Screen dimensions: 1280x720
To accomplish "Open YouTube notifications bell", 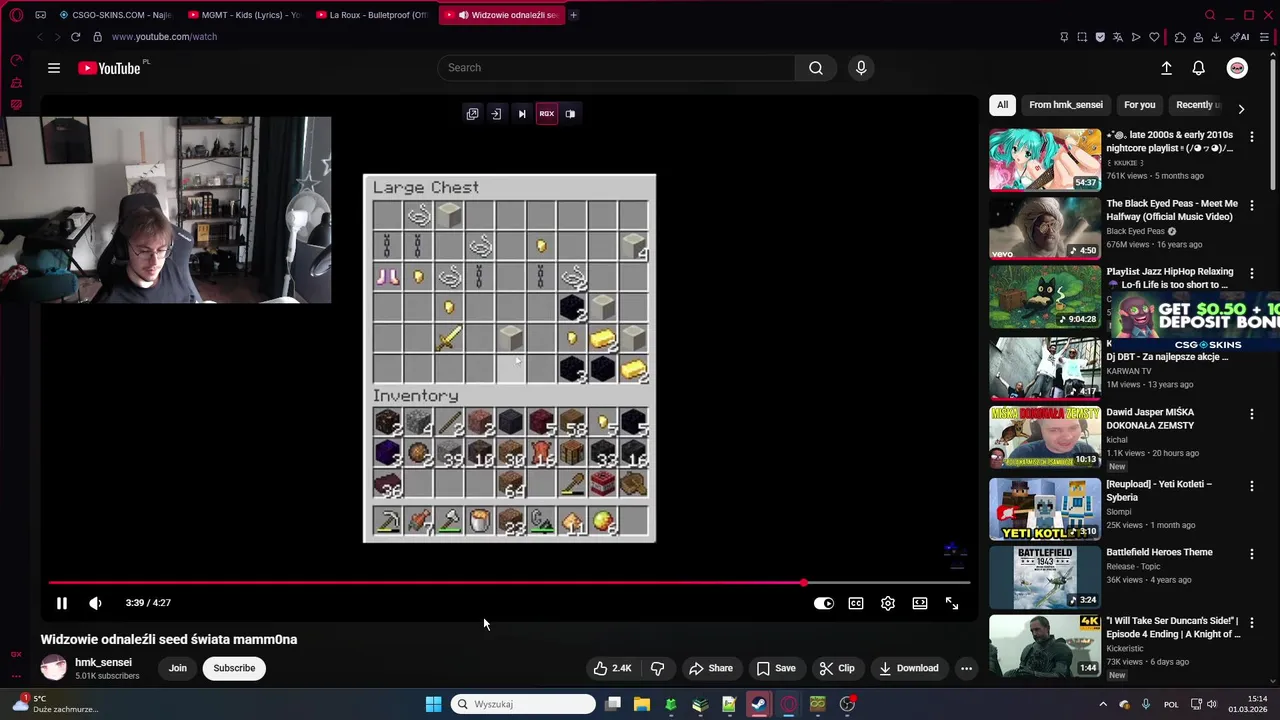I will pyautogui.click(x=1198, y=68).
